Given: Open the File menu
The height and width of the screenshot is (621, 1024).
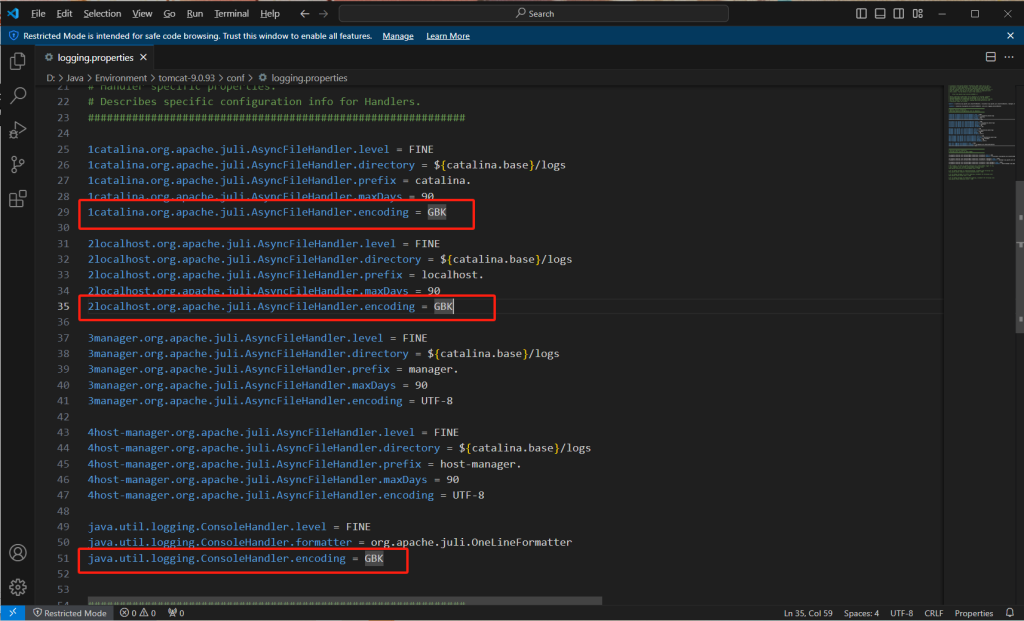Looking at the screenshot, I should point(38,13).
